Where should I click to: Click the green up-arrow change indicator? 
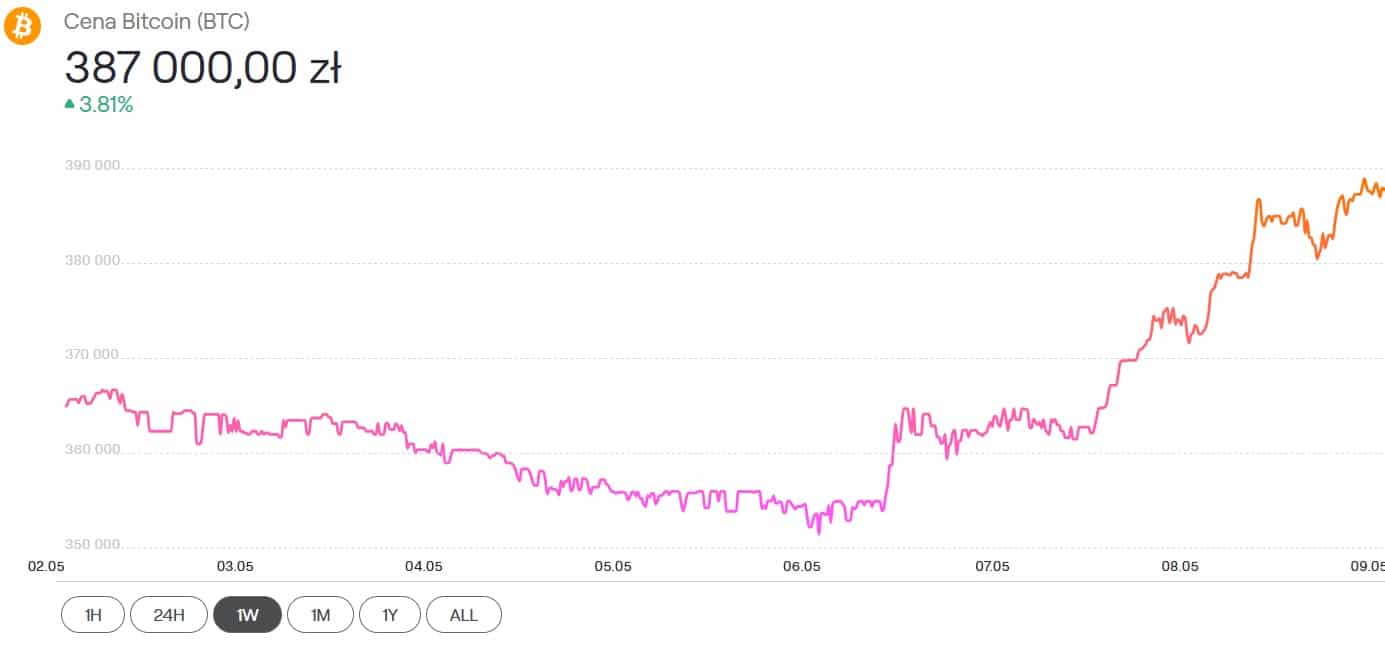(x=69, y=103)
